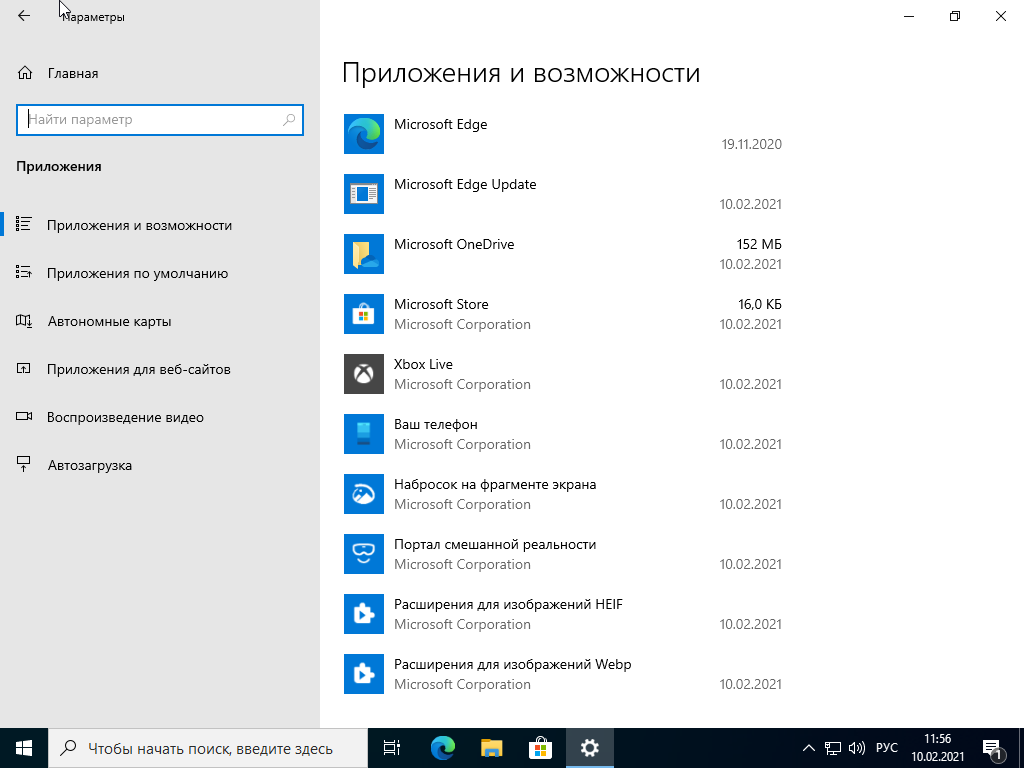This screenshot has height=768, width=1024.
Task: Open Автономные карты section
Action: click(x=160, y=321)
